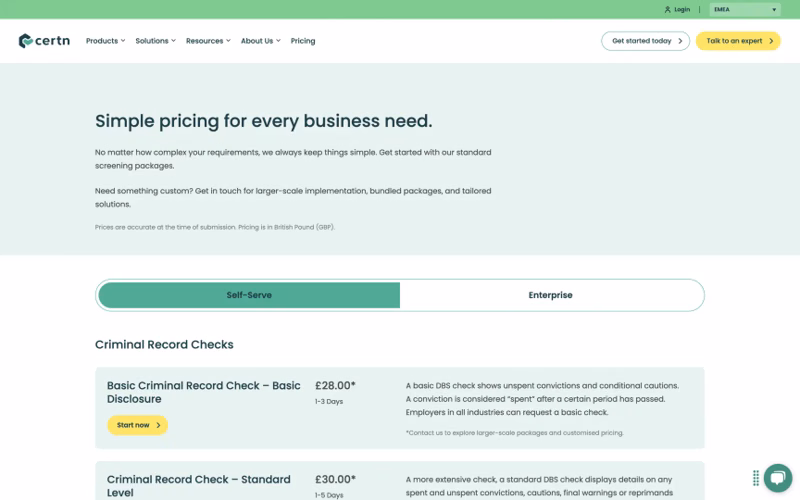Switch to the Enterprise pricing tab
This screenshot has height=500, width=800.
coord(551,295)
